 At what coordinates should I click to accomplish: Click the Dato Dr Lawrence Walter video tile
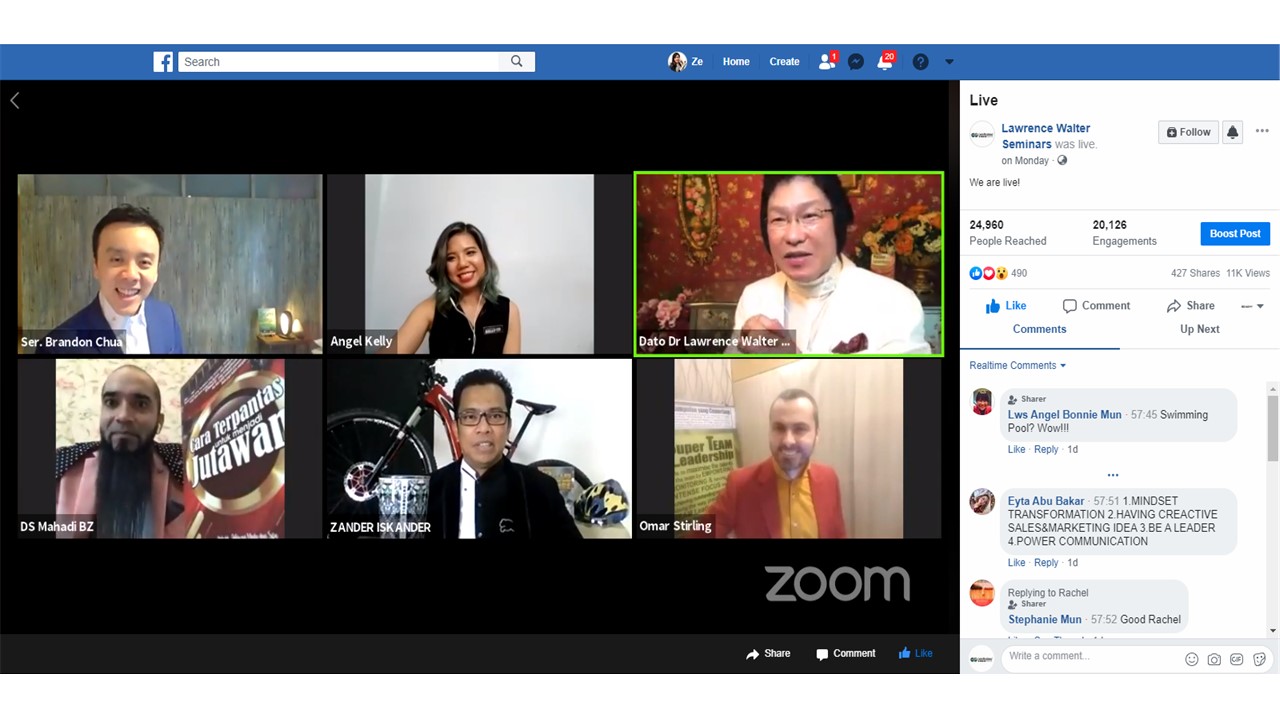coord(789,264)
